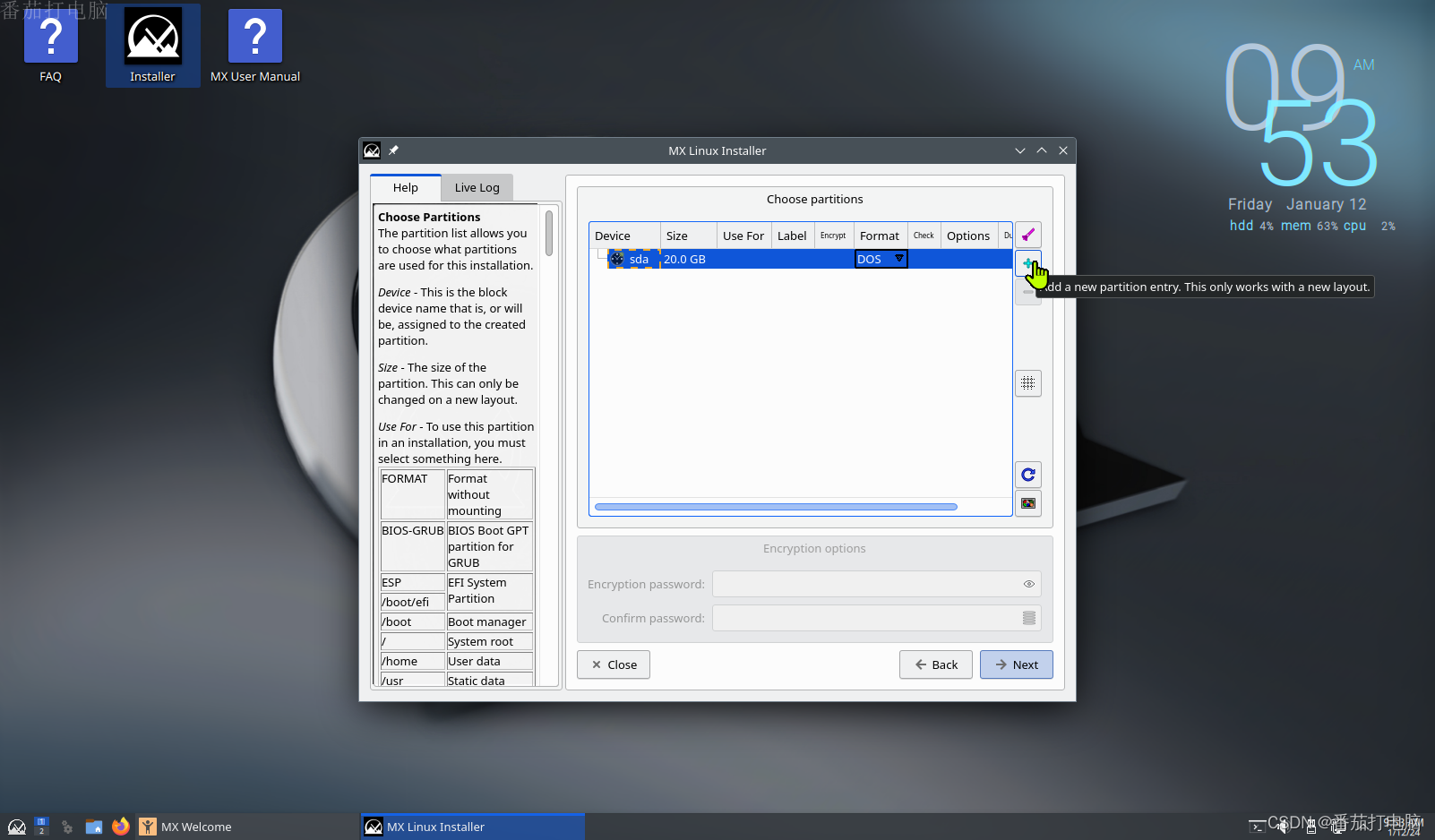
Task: Click MX Linux Installer taskbar entry
Action: tap(473, 827)
